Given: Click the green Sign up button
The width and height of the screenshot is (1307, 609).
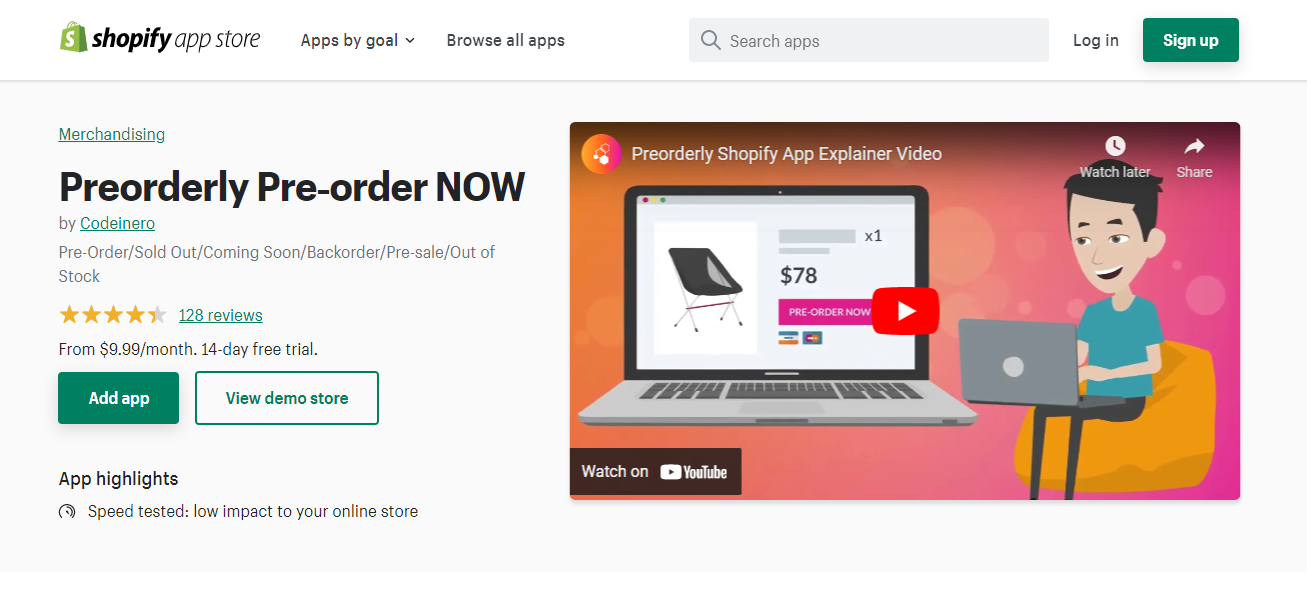Looking at the screenshot, I should [1190, 40].
